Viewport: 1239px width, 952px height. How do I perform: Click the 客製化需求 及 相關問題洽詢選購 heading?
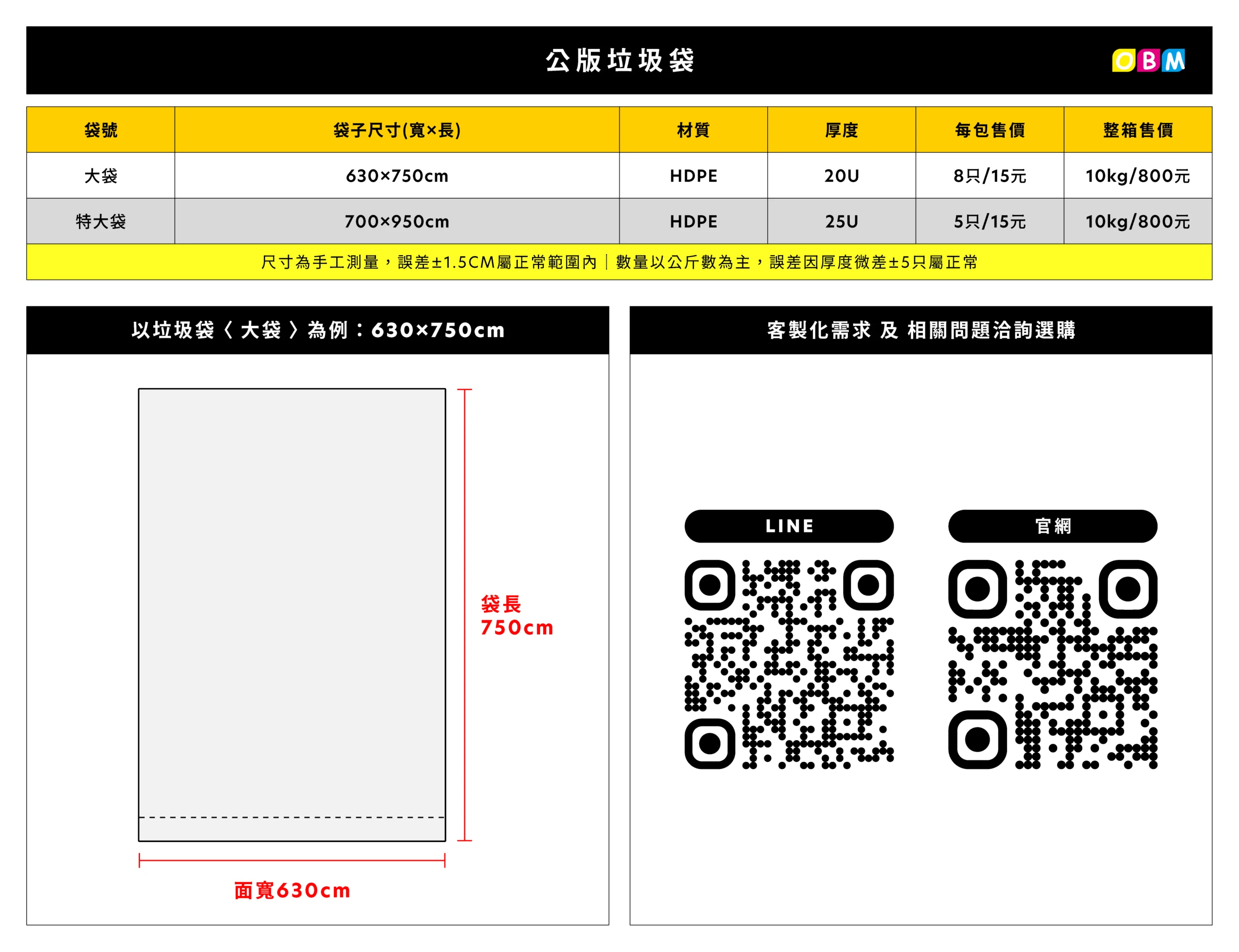[921, 330]
